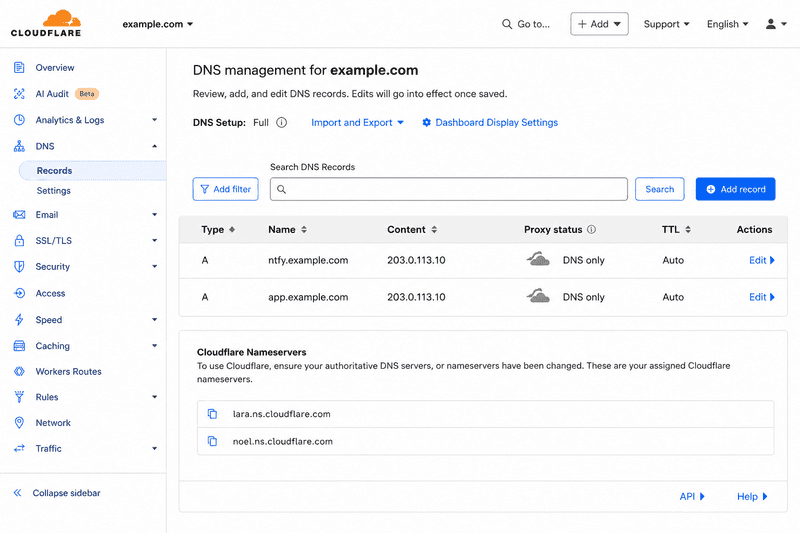Click the Go to... search box
800x533 pixels.
coord(526,24)
